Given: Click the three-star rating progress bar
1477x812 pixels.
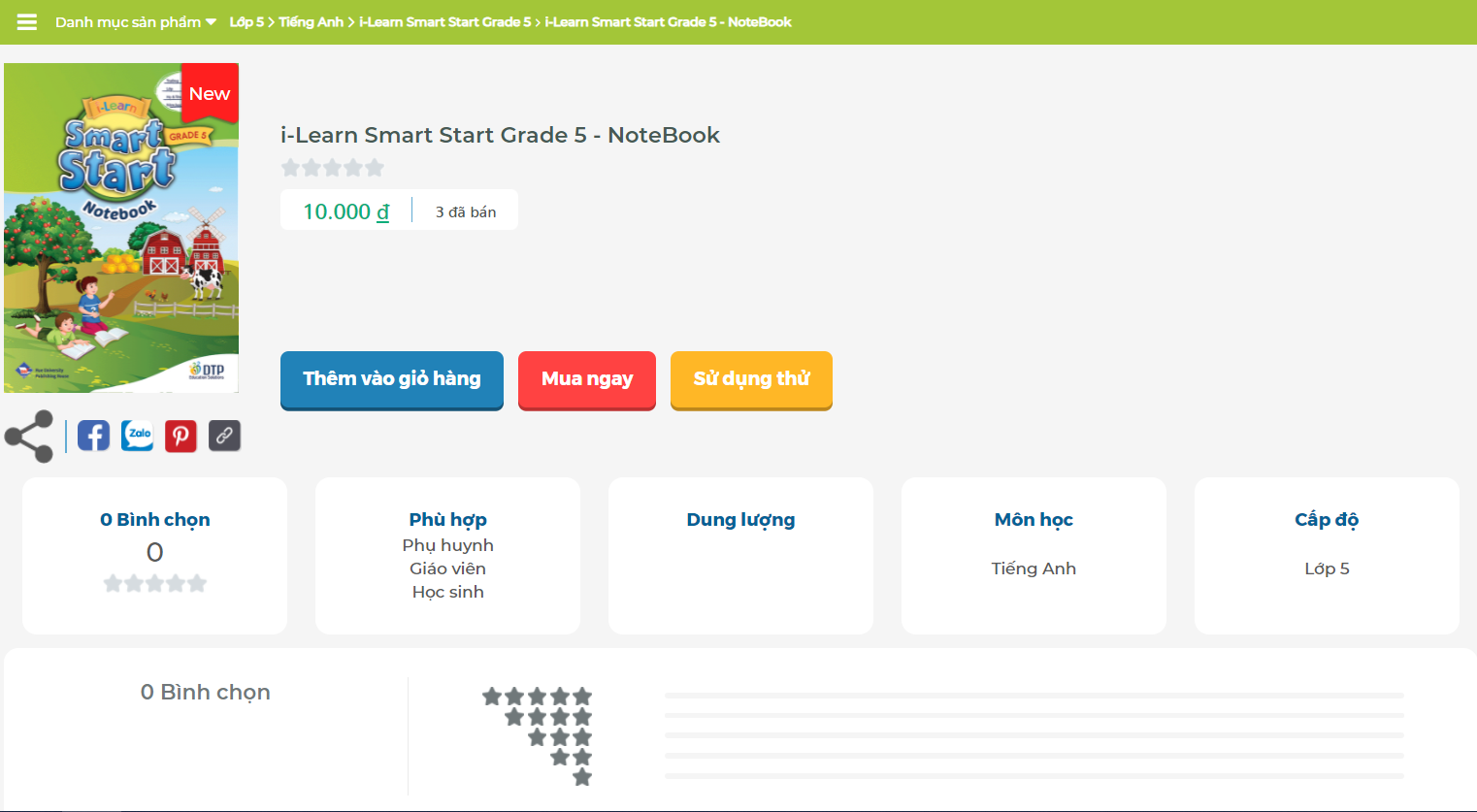Looking at the screenshot, I should 1034,735.
